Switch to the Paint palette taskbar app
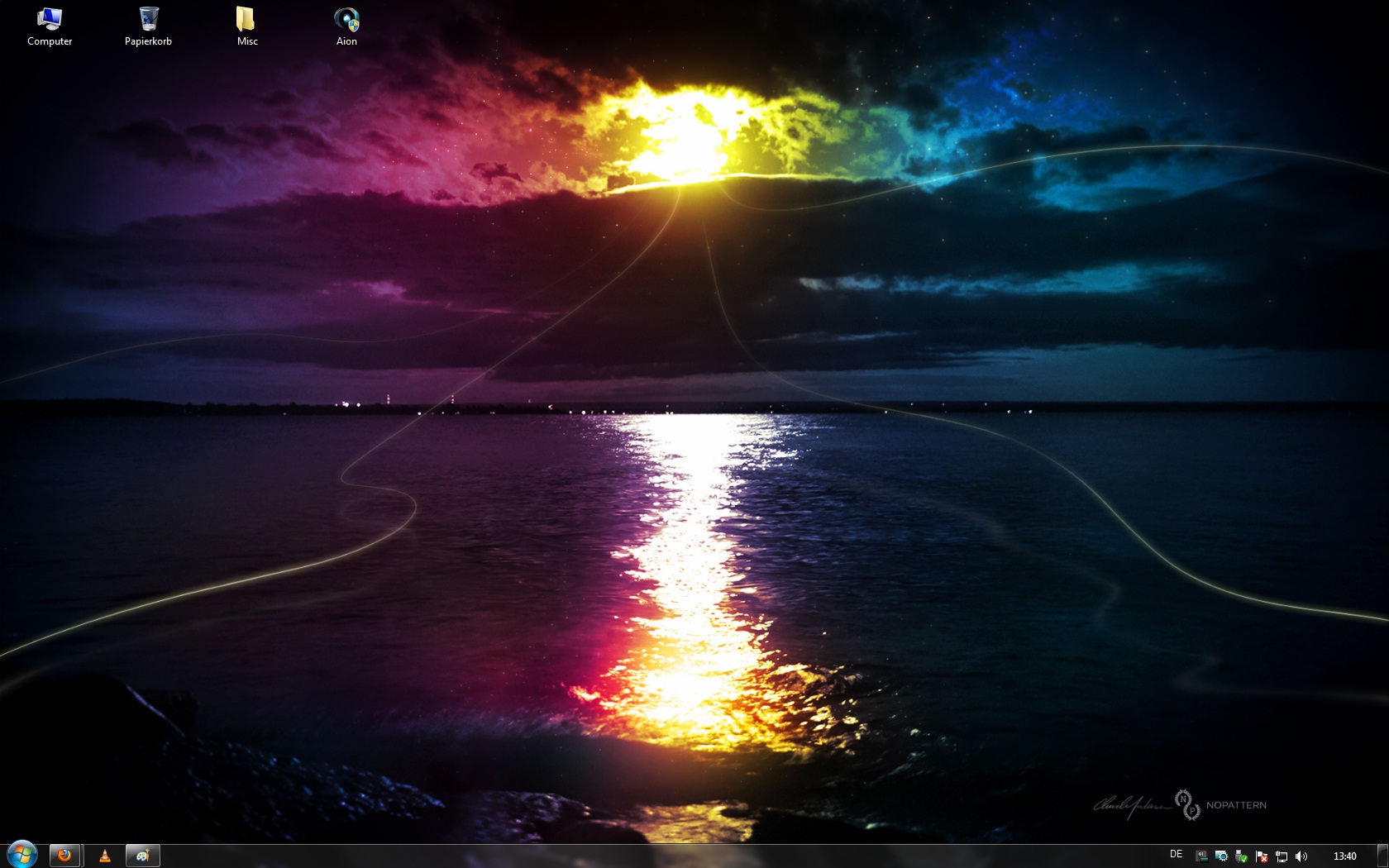Screen dimensions: 1389x868 point(142,856)
